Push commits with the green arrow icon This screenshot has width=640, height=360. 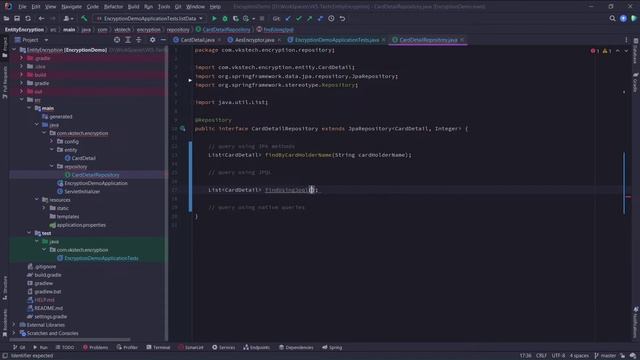coord(309,18)
